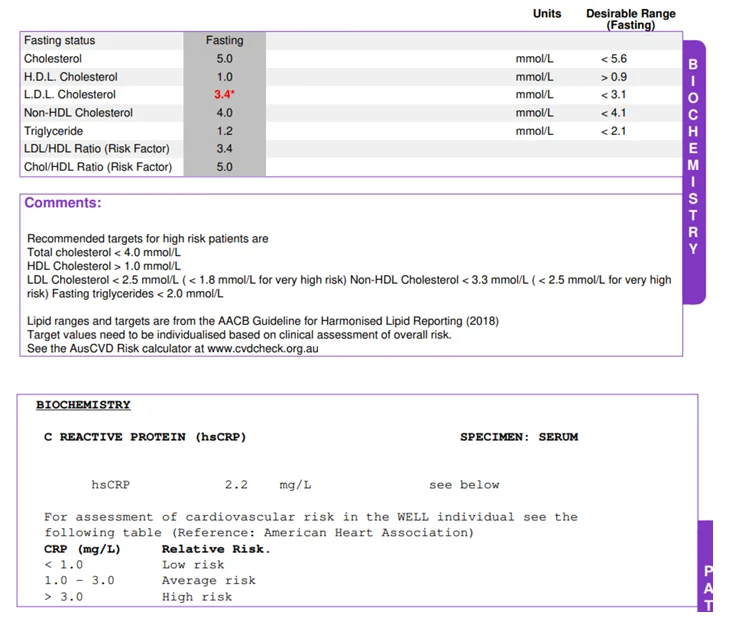The width and height of the screenshot is (748, 628).
Task: Open the www.cvdcheck.org.au link
Action: [263, 348]
